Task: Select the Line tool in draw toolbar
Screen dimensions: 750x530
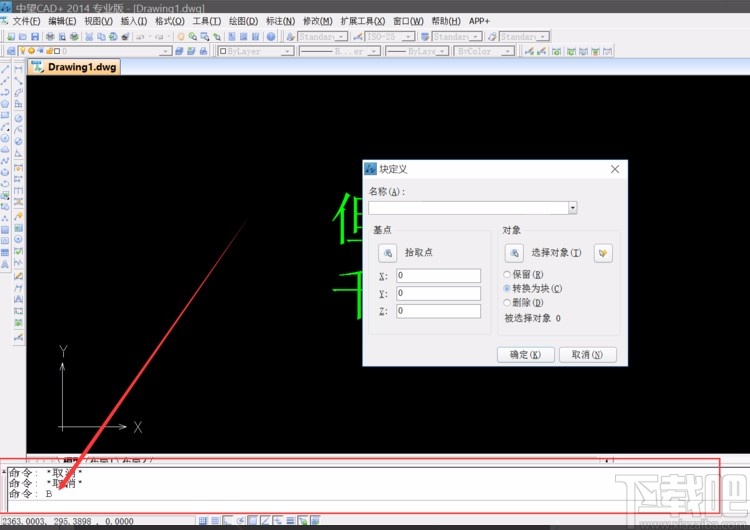Action: [x=5, y=69]
